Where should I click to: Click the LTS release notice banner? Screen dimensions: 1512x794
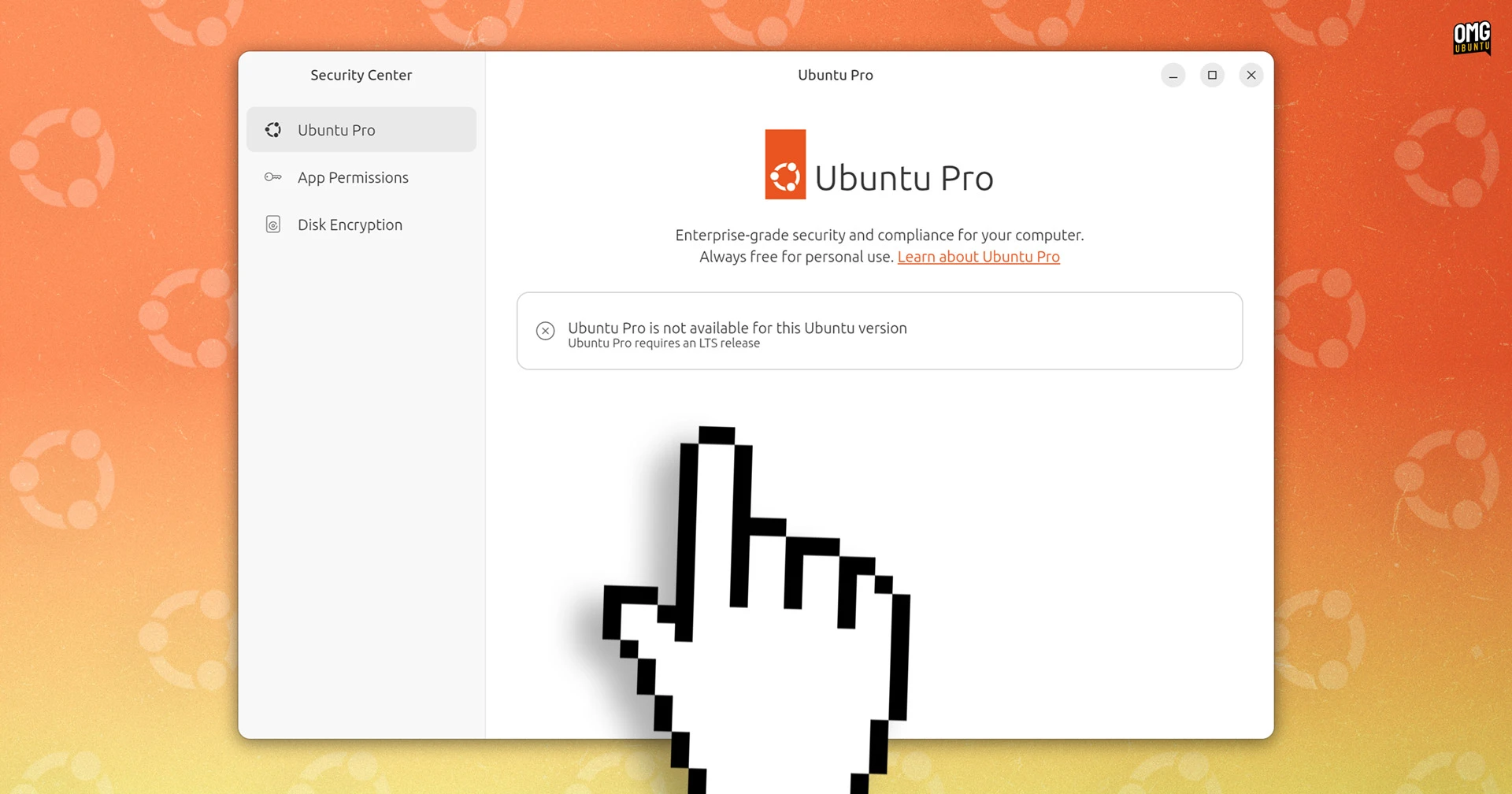tap(879, 331)
